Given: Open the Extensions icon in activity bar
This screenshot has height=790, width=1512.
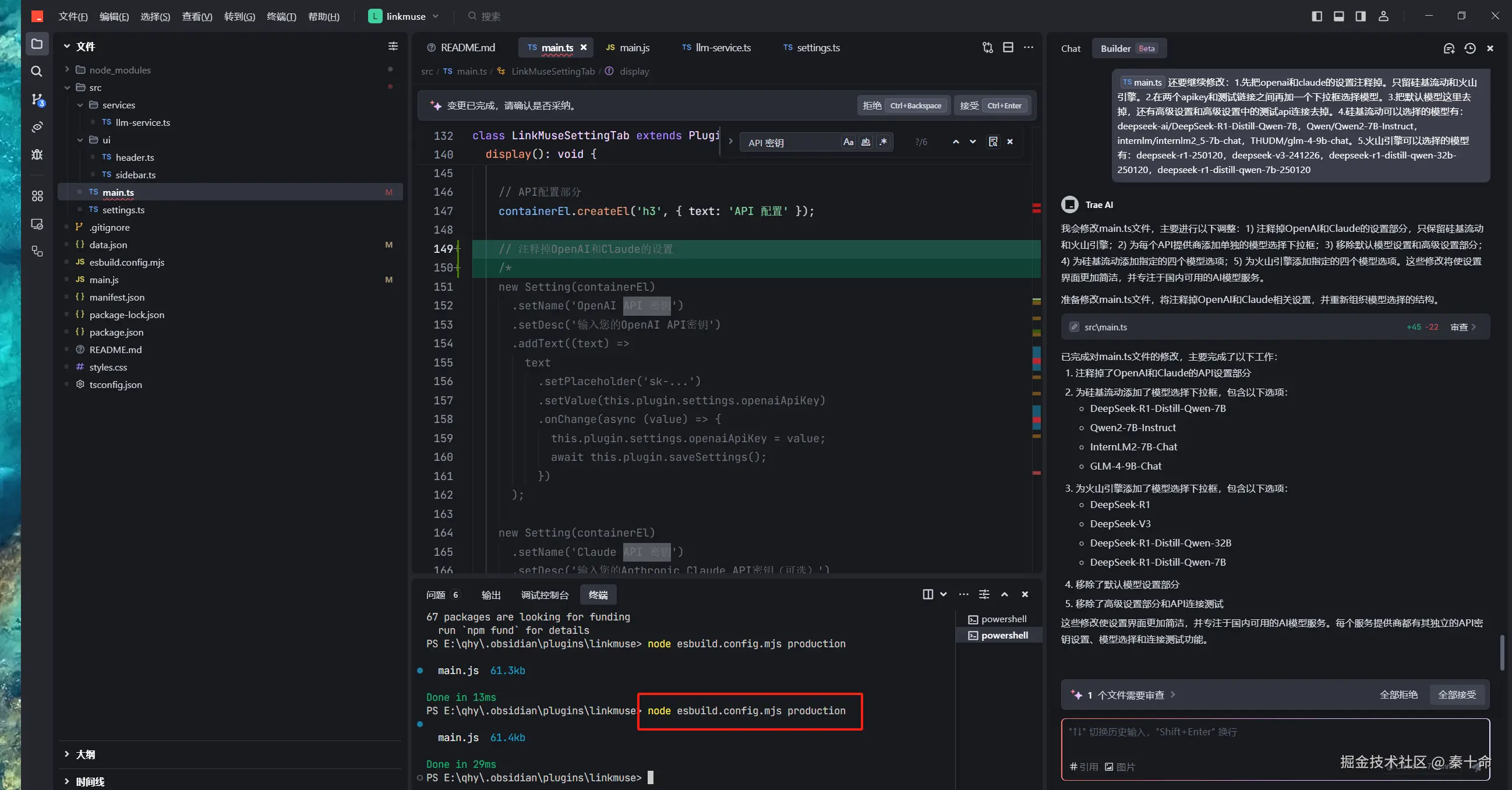Looking at the screenshot, I should [x=37, y=195].
